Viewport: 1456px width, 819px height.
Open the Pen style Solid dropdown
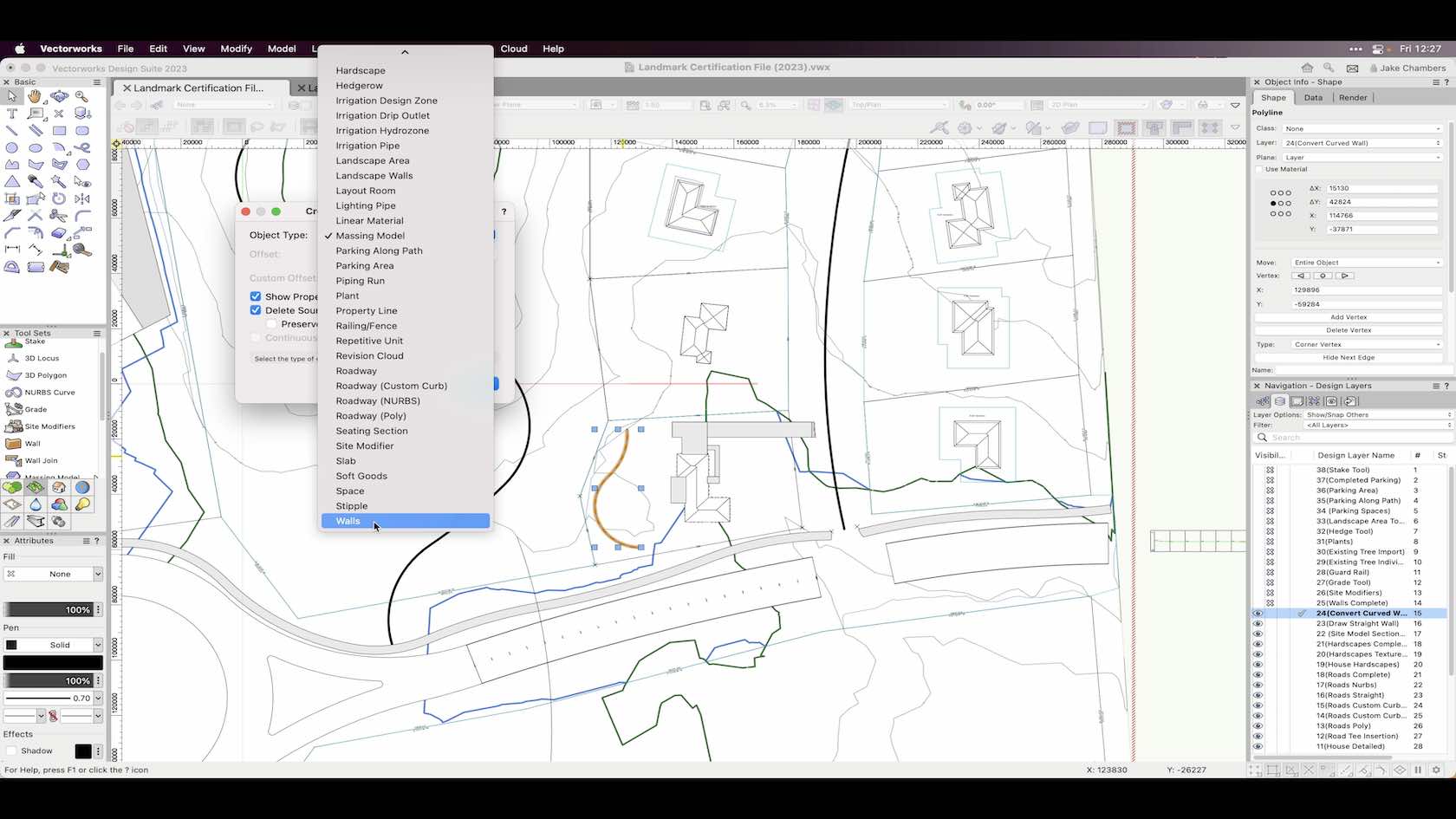click(53, 646)
